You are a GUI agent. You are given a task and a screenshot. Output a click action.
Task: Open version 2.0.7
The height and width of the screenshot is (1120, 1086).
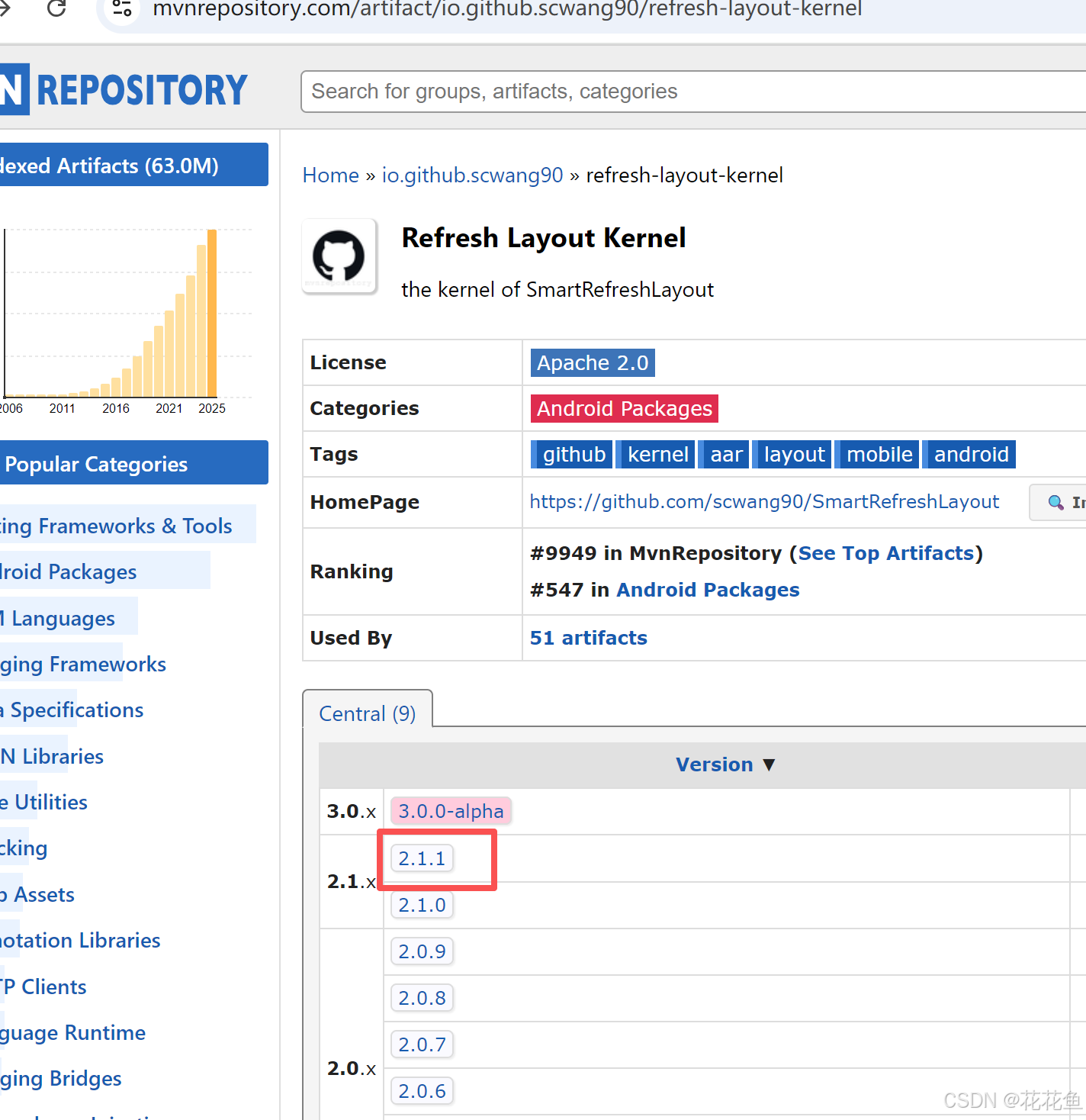coord(422,1044)
